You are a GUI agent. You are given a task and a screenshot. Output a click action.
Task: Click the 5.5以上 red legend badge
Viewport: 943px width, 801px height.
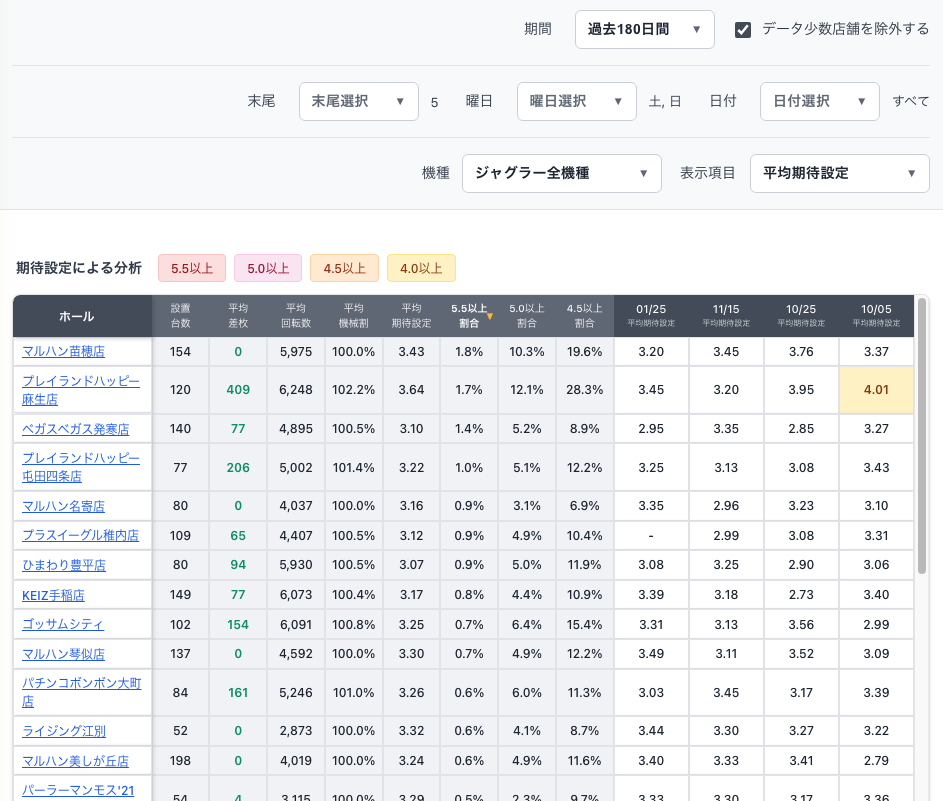click(192, 268)
